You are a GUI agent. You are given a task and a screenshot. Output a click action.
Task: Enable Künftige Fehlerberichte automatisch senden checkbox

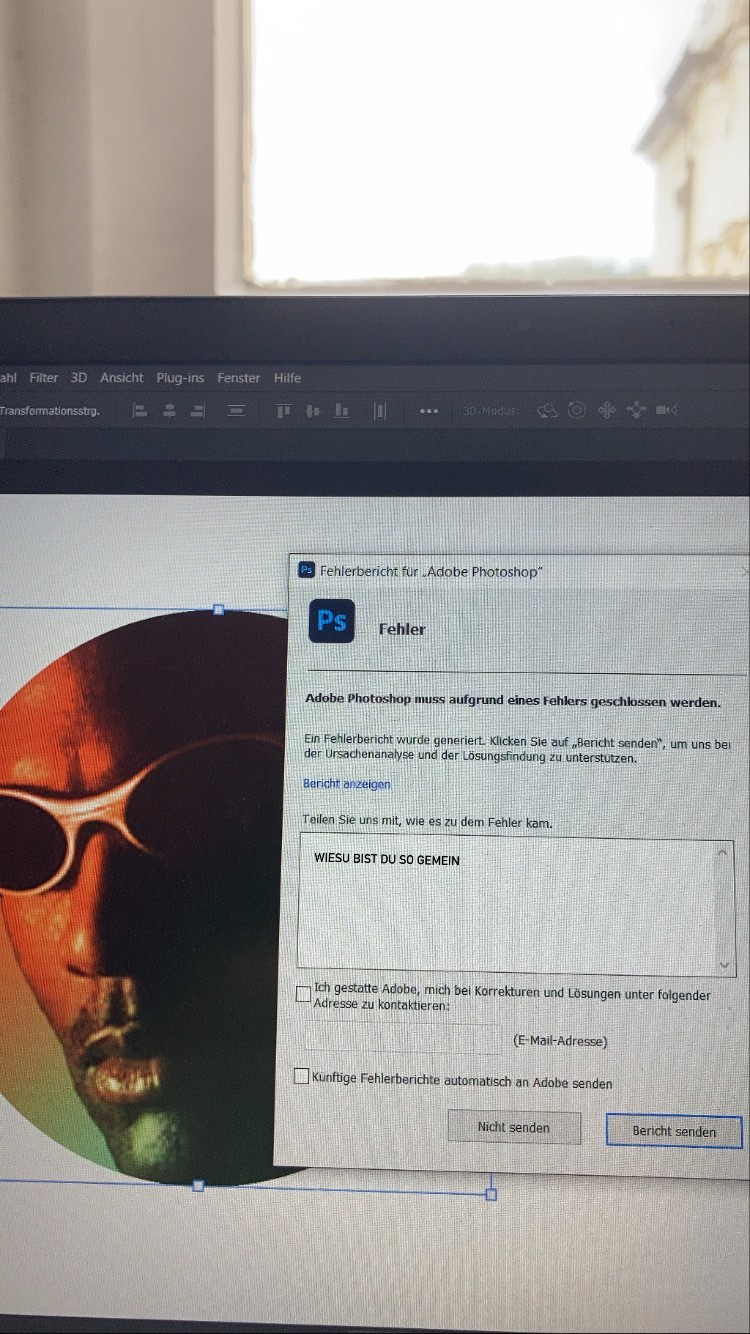coord(301,1076)
